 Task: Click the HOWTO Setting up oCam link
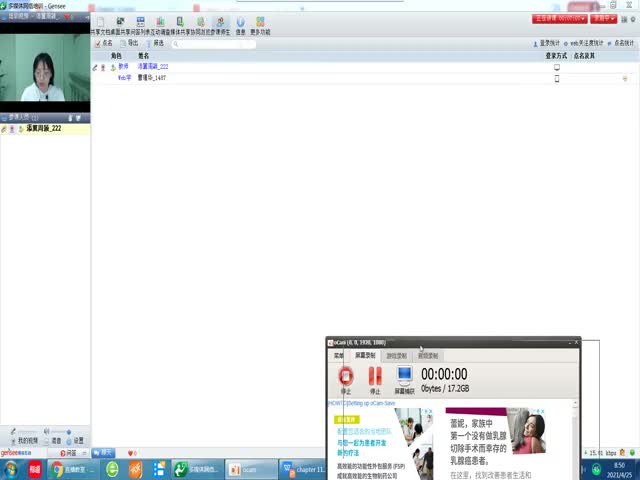(361, 403)
